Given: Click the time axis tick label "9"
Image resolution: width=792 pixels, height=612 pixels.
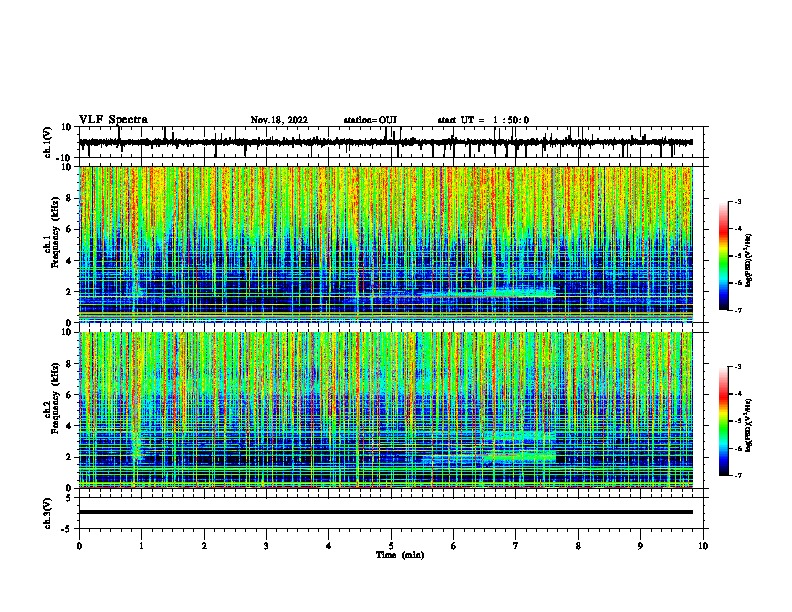Looking at the screenshot, I should click(640, 546).
